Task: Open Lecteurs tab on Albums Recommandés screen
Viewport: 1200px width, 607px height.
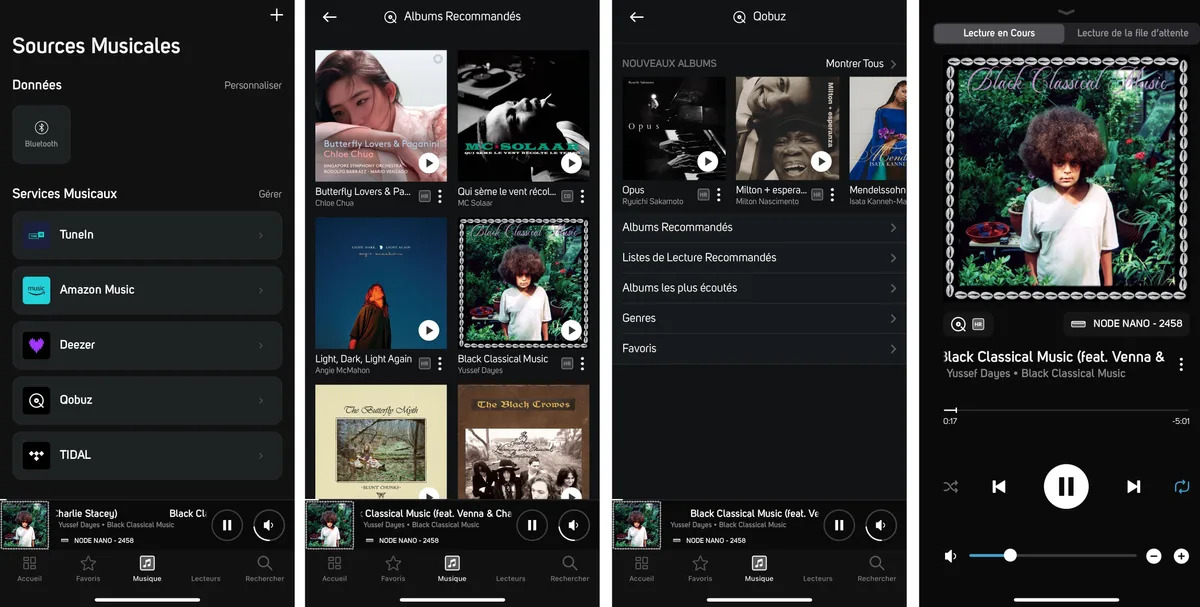Action: 511,569
